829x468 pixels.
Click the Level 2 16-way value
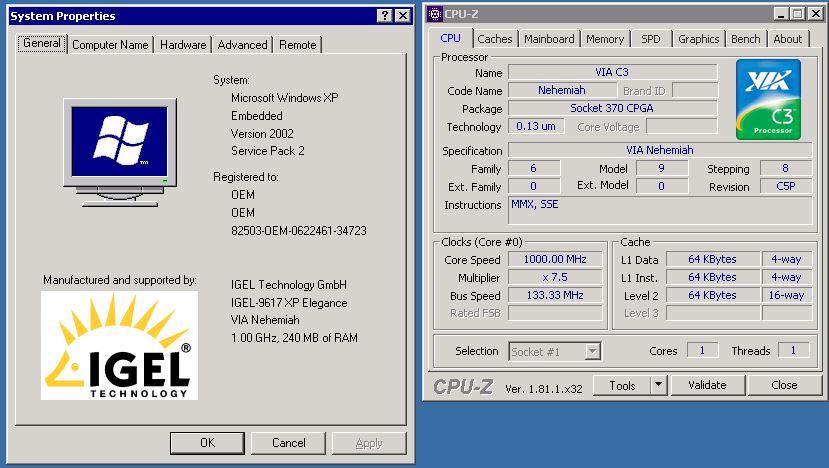pos(787,295)
